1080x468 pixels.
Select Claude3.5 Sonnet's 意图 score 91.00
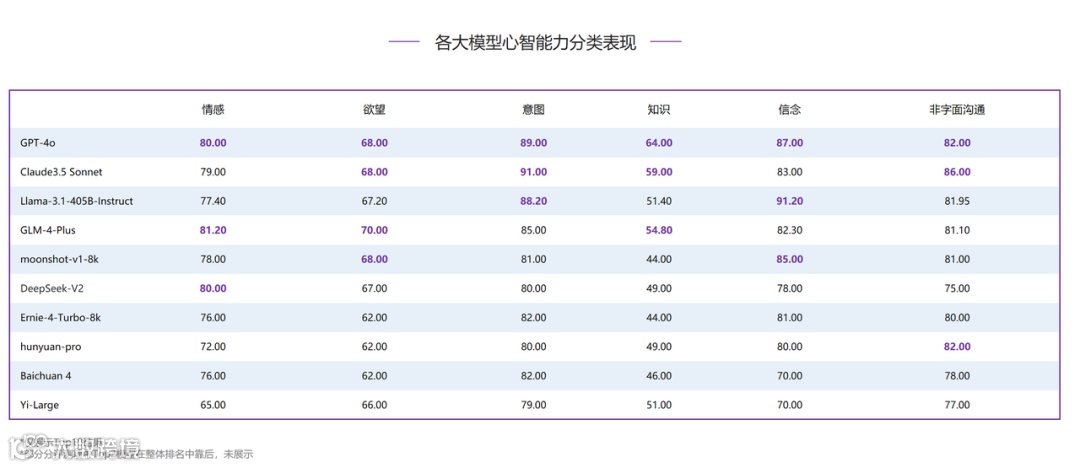534,172
